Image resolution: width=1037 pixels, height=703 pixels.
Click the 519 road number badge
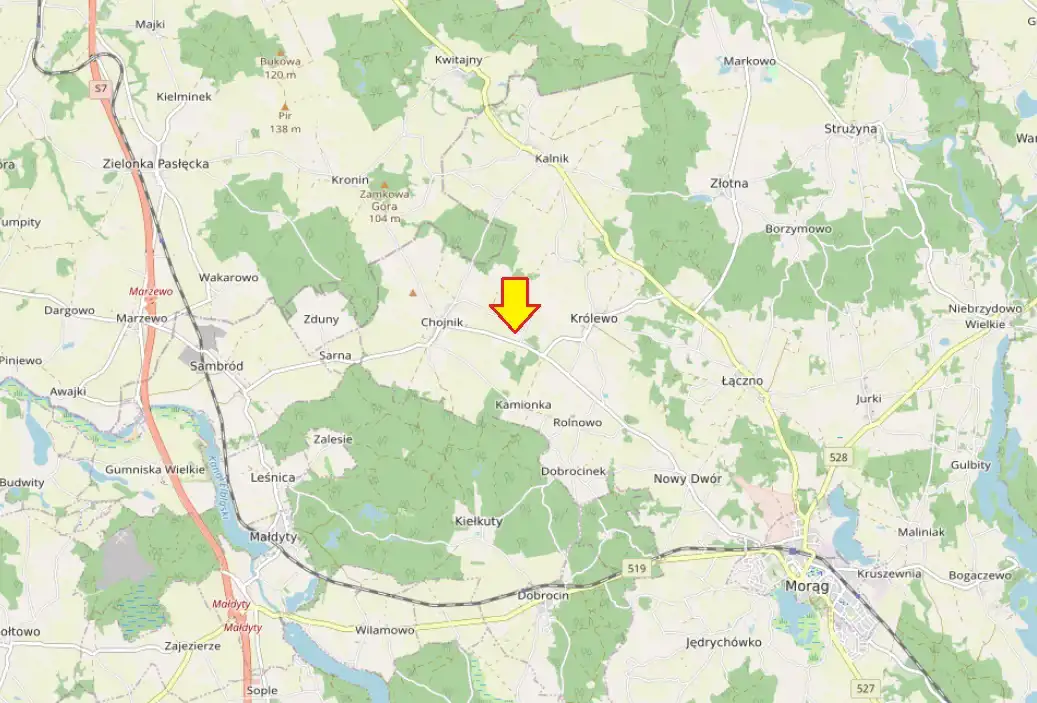[x=636, y=568]
